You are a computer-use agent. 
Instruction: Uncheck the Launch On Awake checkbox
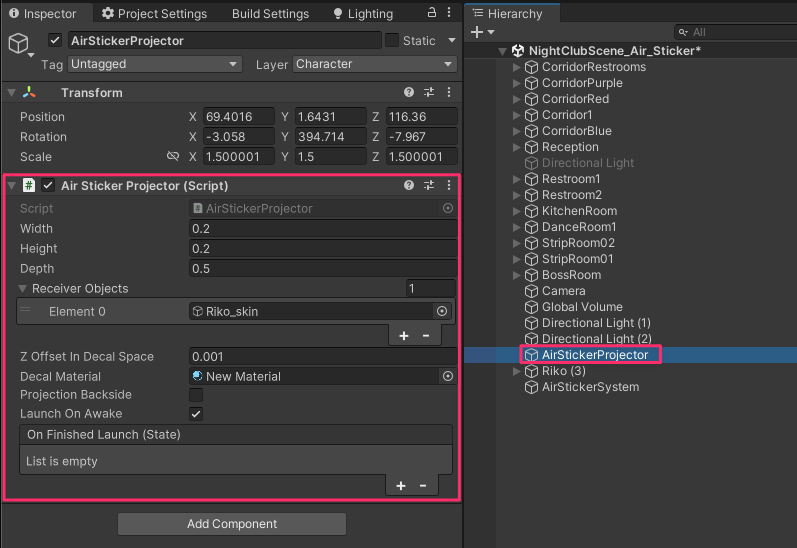[x=196, y=414]
